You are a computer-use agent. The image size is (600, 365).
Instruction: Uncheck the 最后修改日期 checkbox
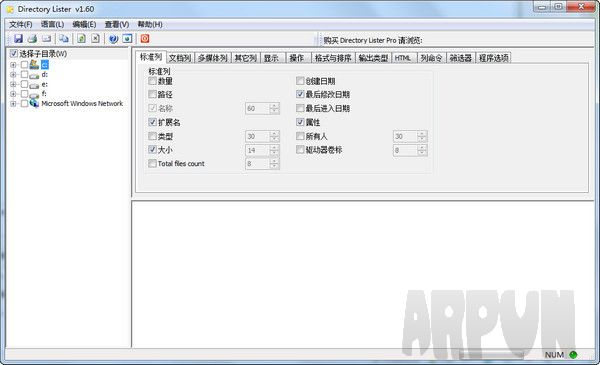(300, 94)
